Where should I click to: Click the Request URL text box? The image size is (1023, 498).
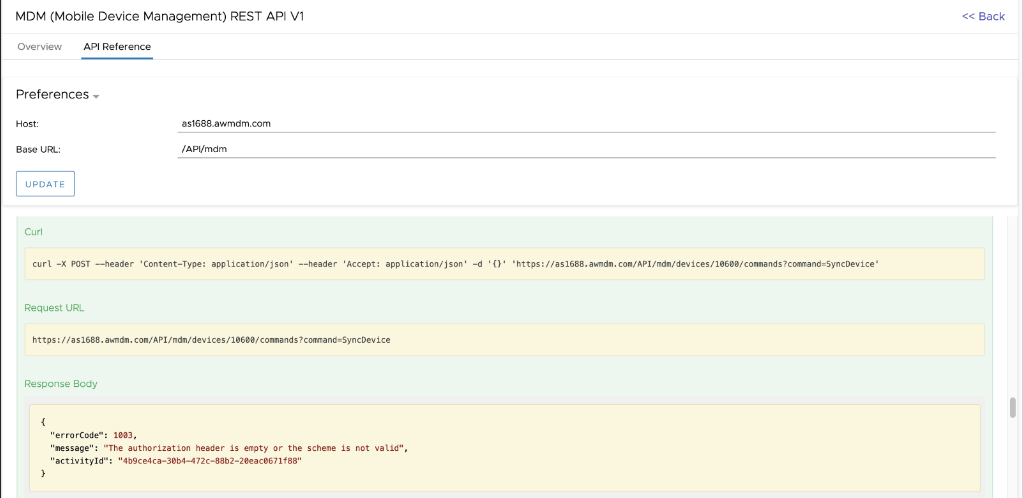(504, 339)
